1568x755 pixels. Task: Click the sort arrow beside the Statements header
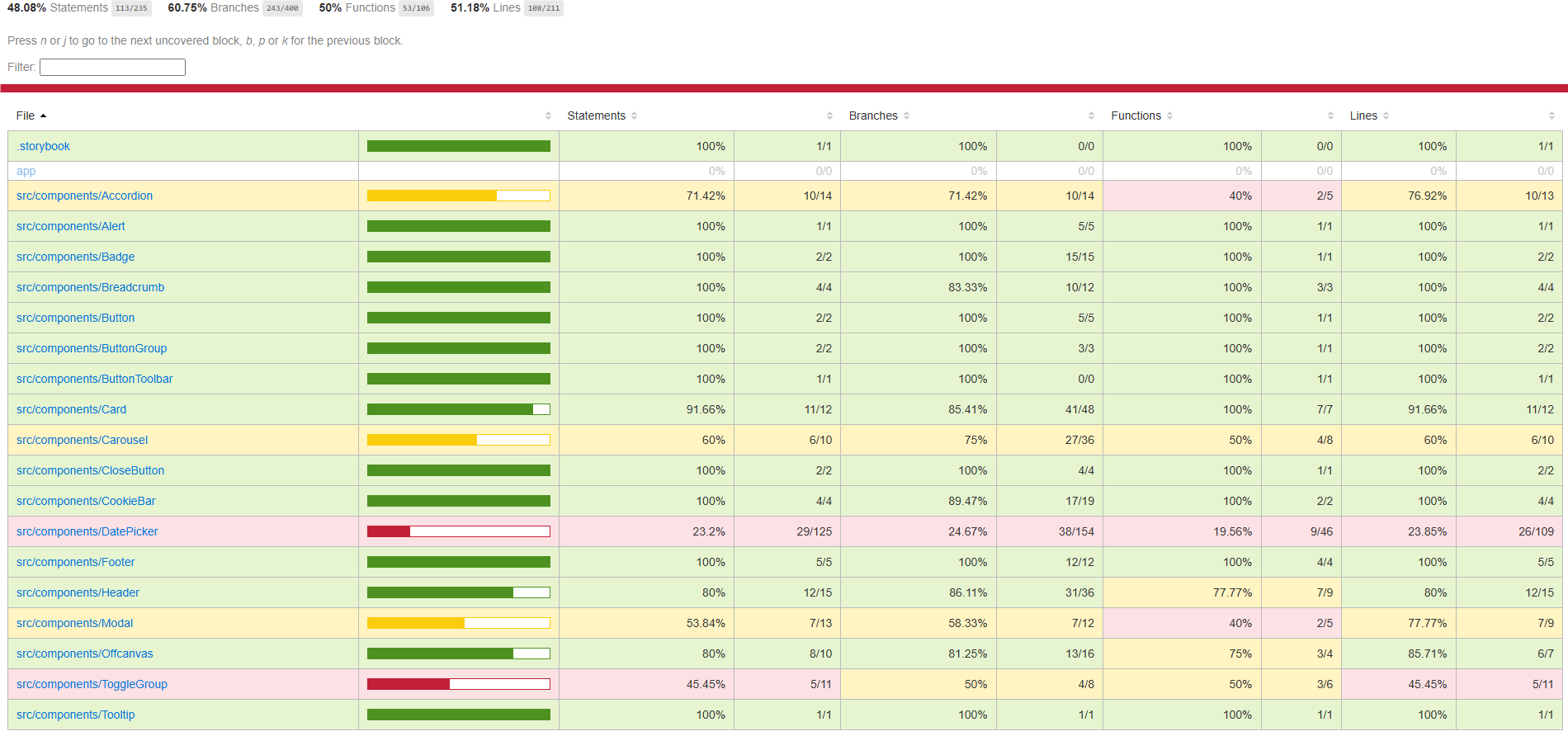click(634, 116)
